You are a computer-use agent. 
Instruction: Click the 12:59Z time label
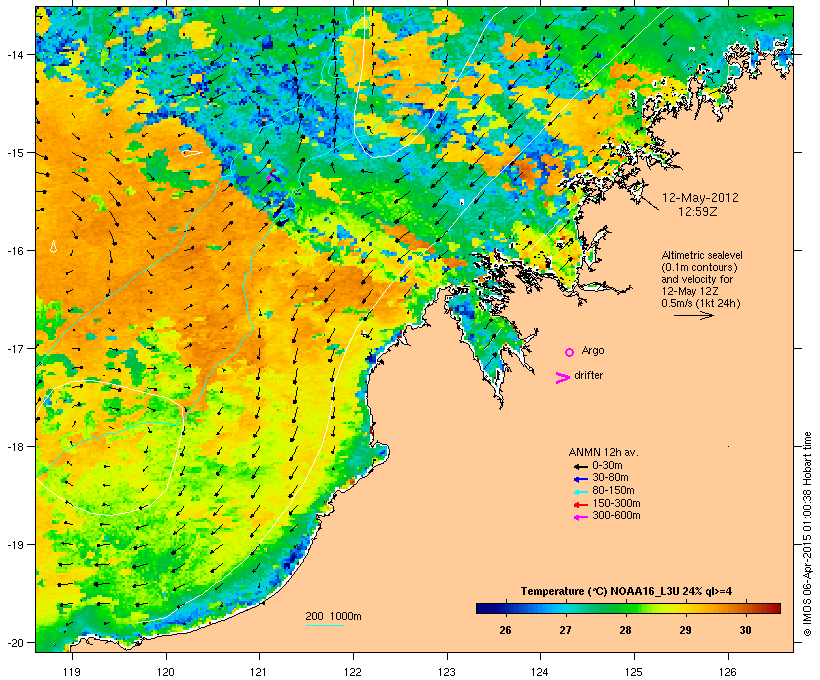point(698,212)
